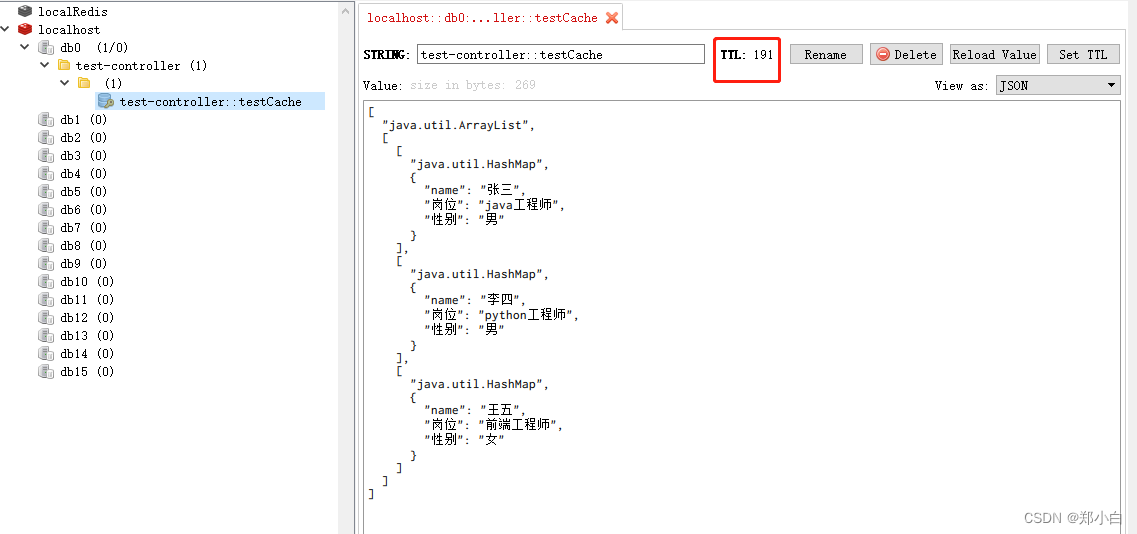The width and height of the screenshot is (1137, 534).
Task: Click the db0 database icon
Action: click(x=46, y=47)
